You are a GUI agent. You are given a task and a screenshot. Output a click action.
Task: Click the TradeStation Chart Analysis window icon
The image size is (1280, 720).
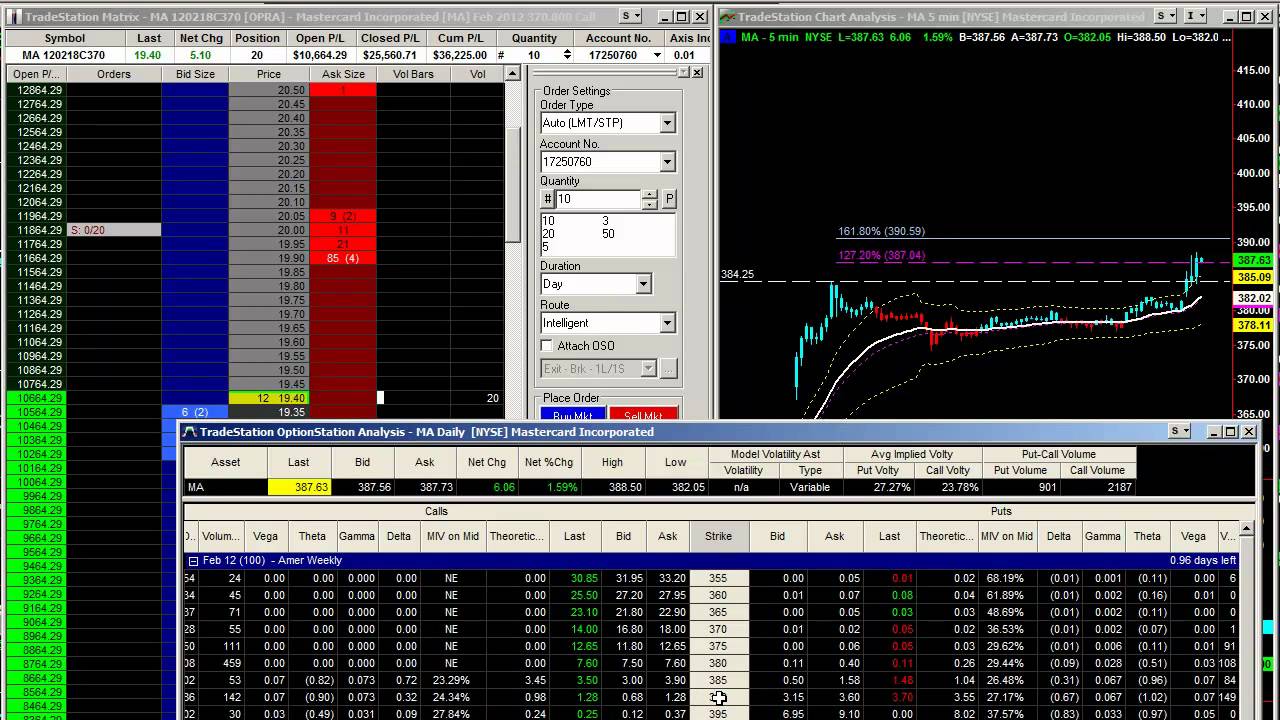(x=728, y=17)
